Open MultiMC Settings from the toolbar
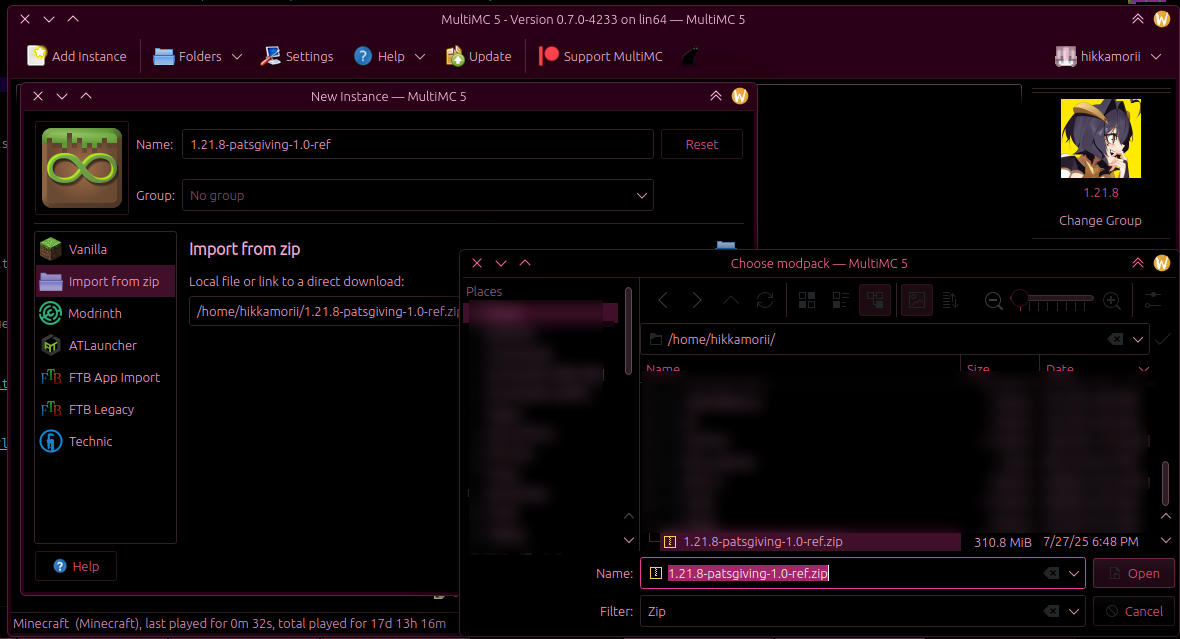Viewport: 1180px width, 639px height. 297,56
